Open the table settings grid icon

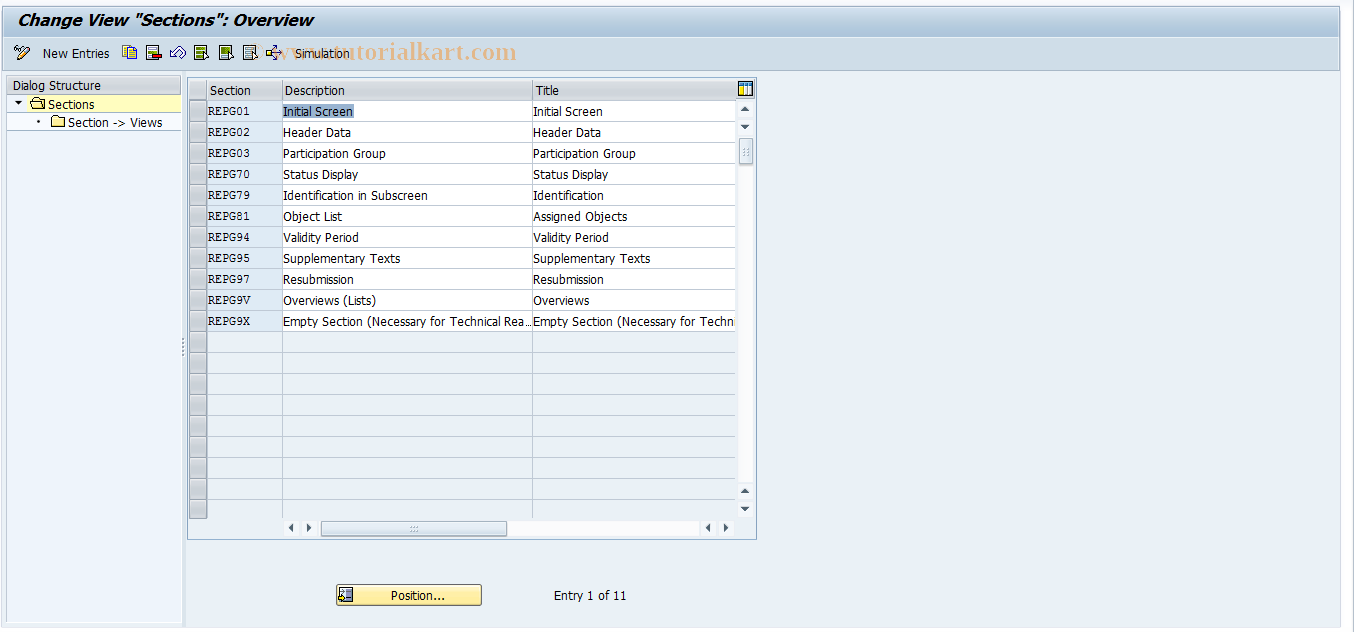[x=745, y=89]
